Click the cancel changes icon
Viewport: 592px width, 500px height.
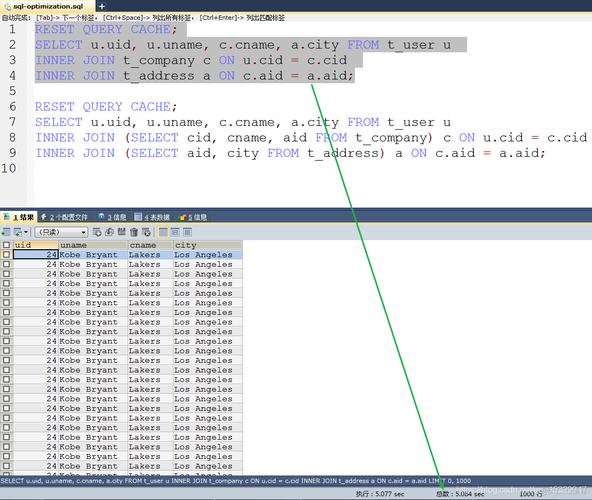click(x=146, y=232)
